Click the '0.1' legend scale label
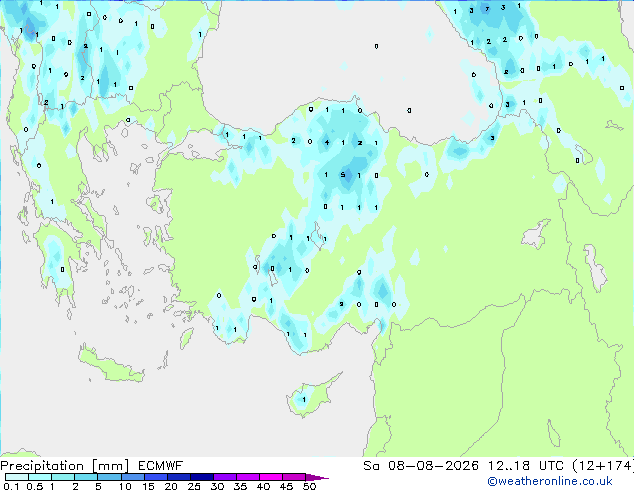 click(x=11, y=486)
